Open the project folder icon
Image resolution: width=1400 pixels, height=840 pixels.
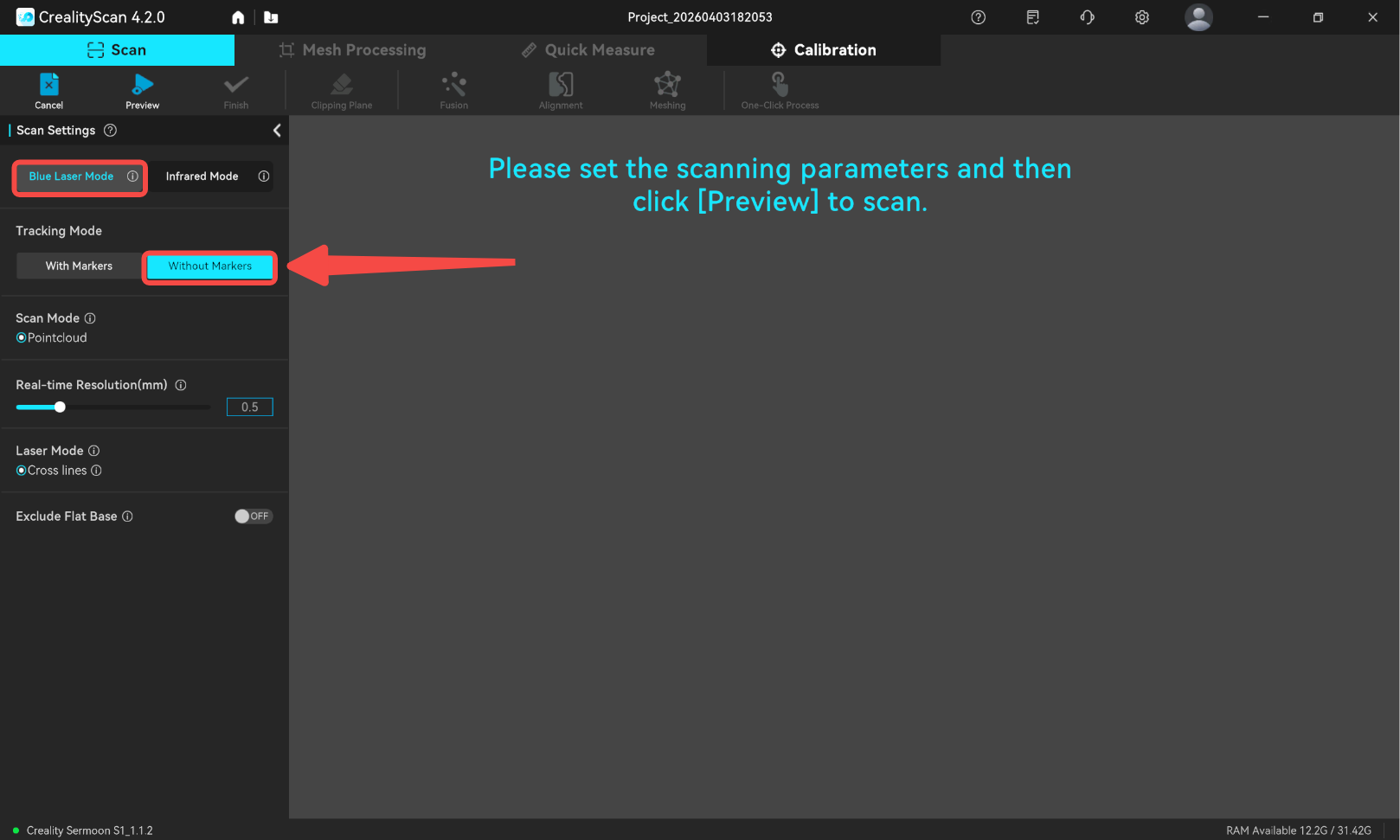pyautogui.click(x=271, y=17)
